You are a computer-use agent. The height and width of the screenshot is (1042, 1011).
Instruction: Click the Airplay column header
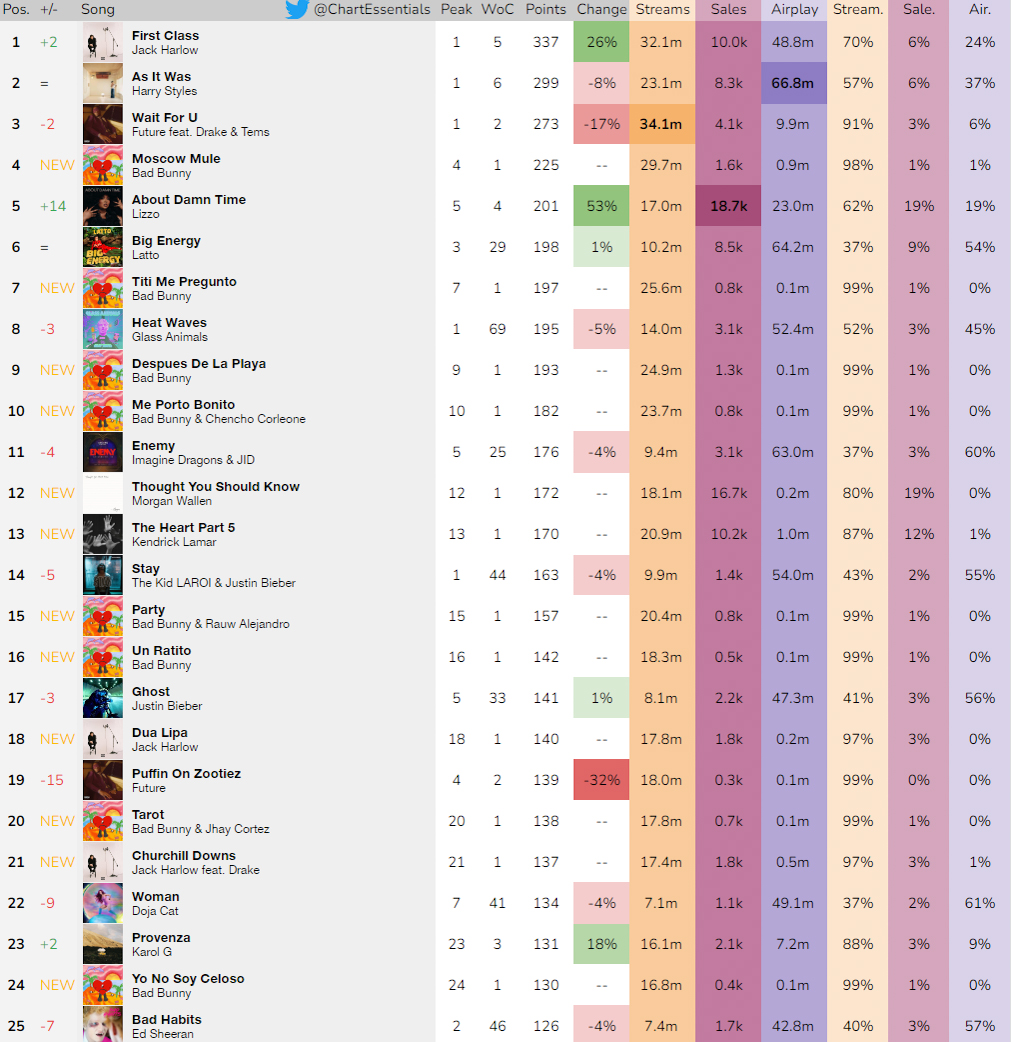pos(794,9)
